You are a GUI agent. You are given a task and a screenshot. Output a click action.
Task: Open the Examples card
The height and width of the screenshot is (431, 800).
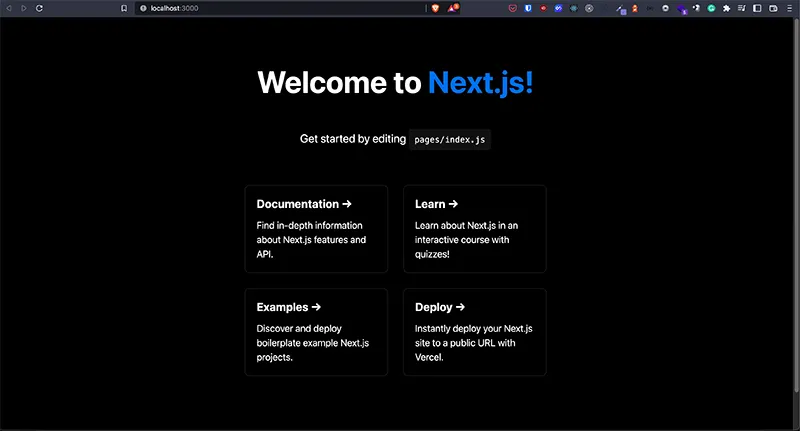tap(316, 332)
